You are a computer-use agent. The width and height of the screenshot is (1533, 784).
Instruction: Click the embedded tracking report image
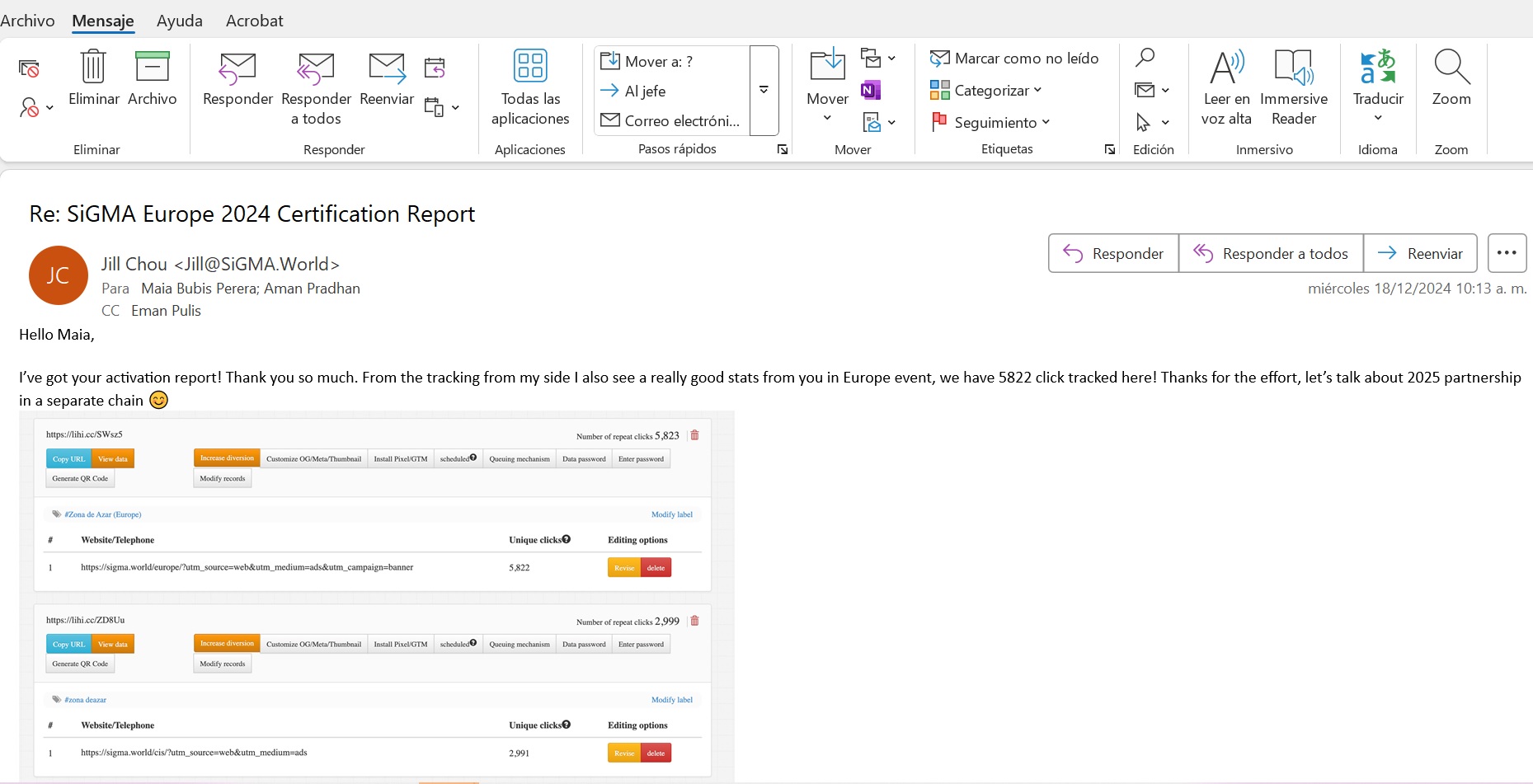376,597
